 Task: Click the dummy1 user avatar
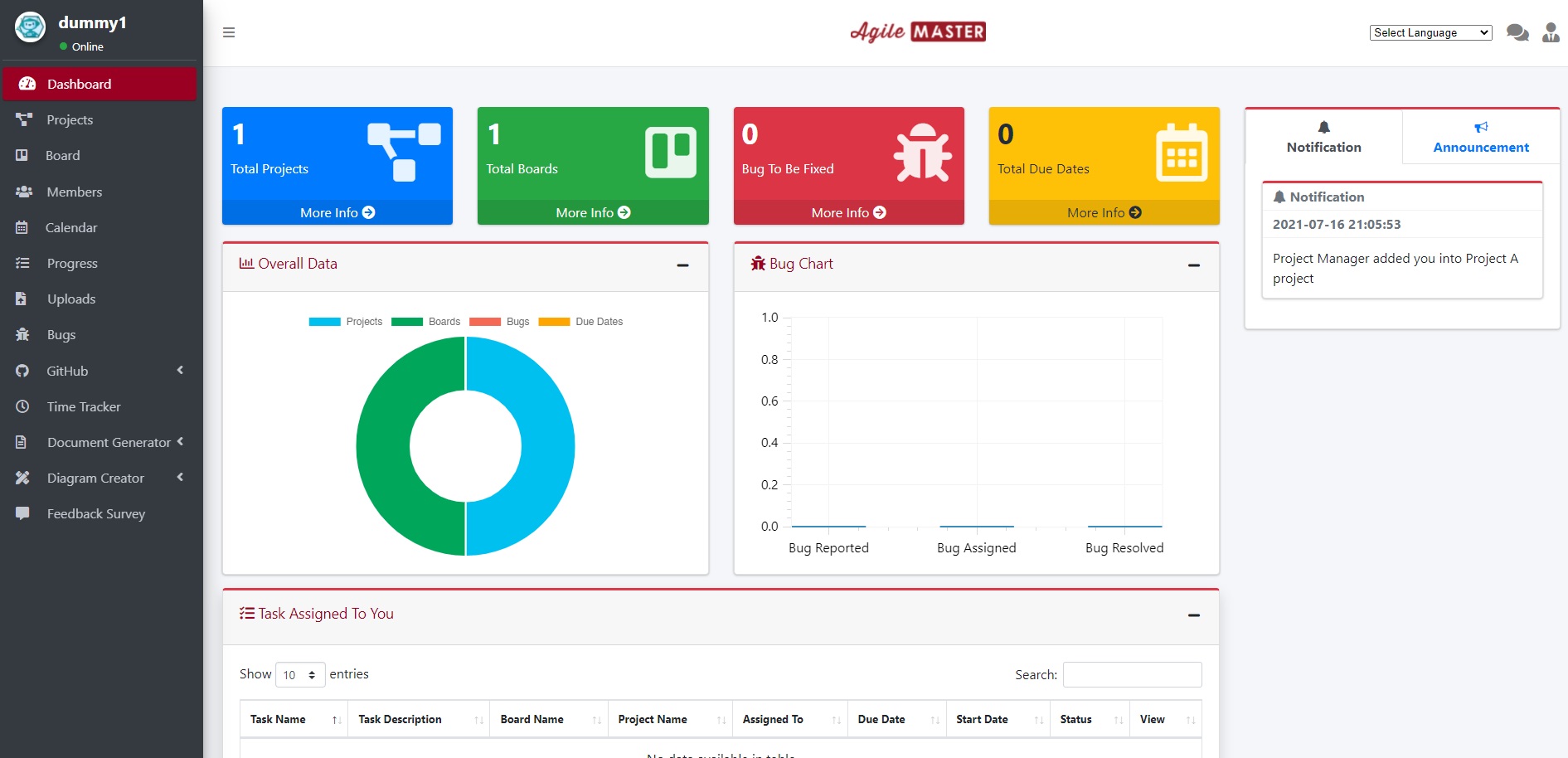coord(31,27)
